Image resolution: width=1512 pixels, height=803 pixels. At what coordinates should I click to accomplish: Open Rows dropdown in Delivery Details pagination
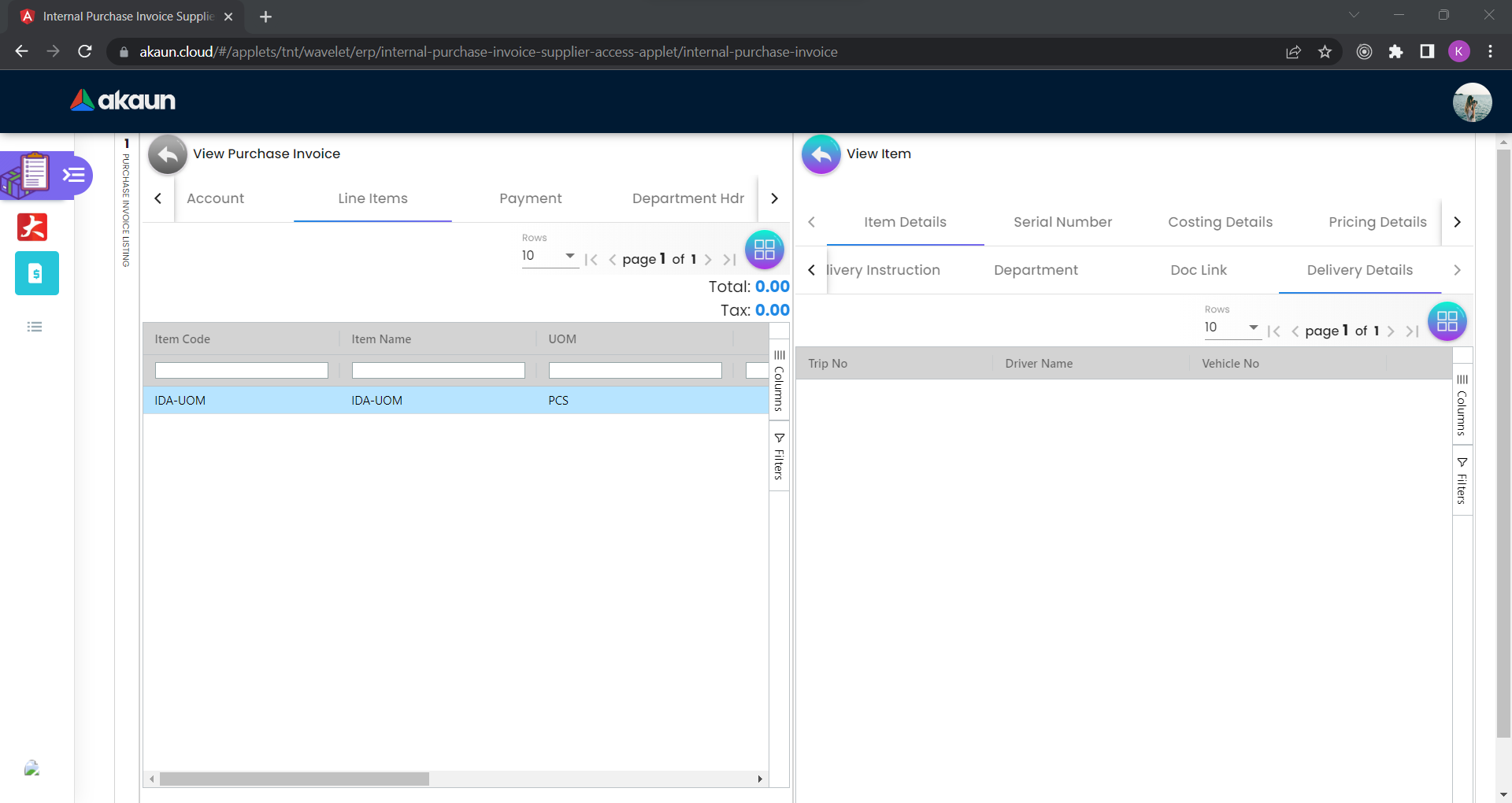[1232, 327]
